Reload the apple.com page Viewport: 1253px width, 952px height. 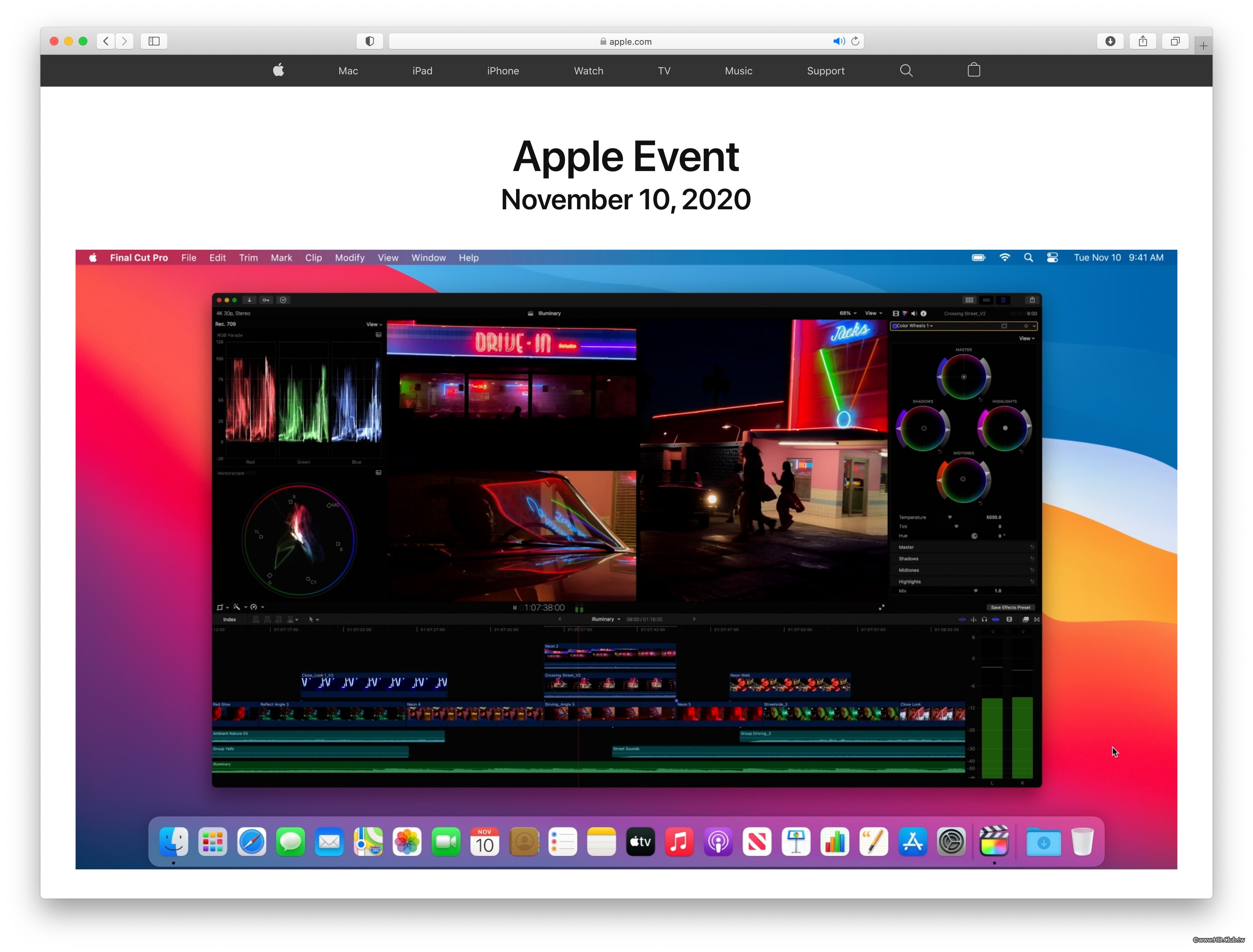pyautogui.click(x=855, y=41)
